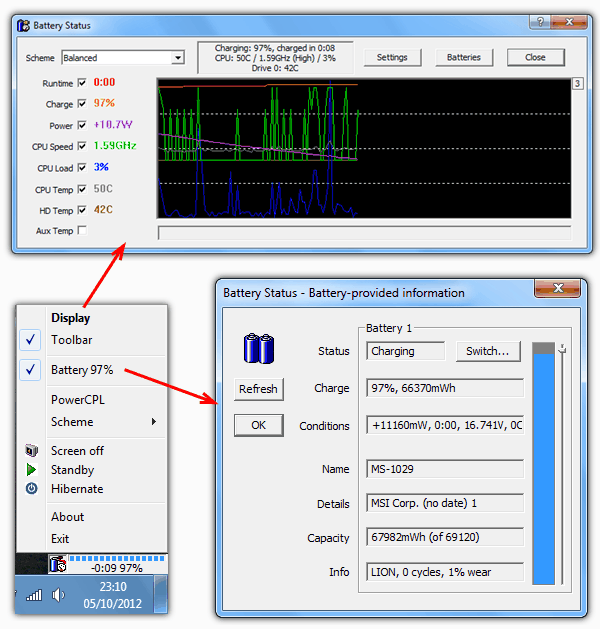Click the speaker volume tray icon

pyautogui.click(x=58, y=595)
